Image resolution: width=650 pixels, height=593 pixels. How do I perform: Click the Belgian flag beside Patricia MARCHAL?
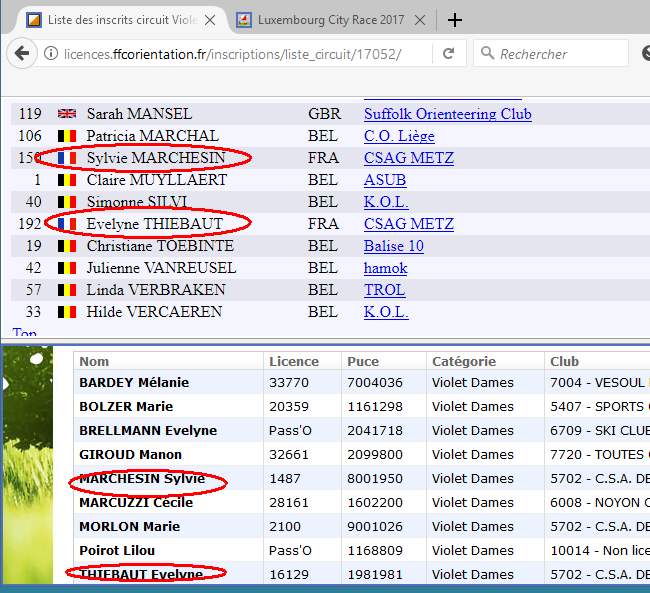[x=67, y=136]
